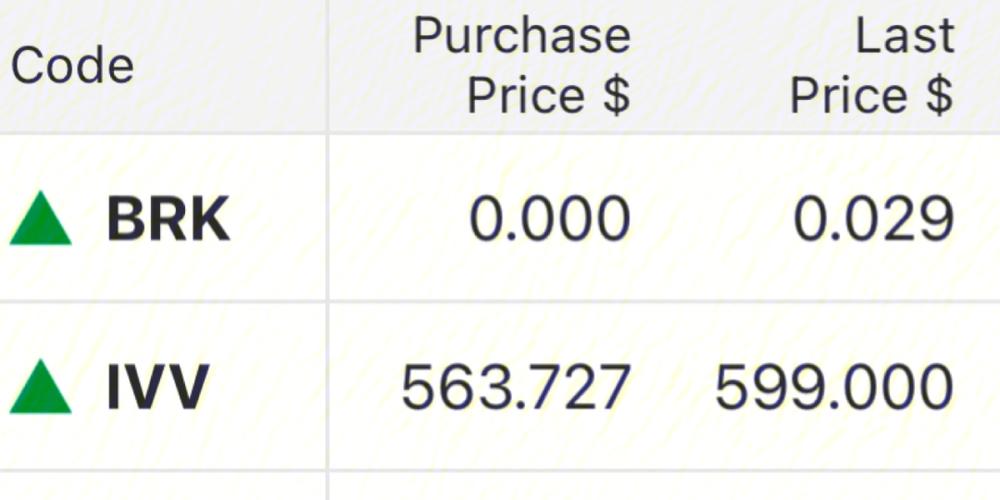Select BRK last price 0.029
This screenshot has width=1000, height=500.
tap(874, 219)
